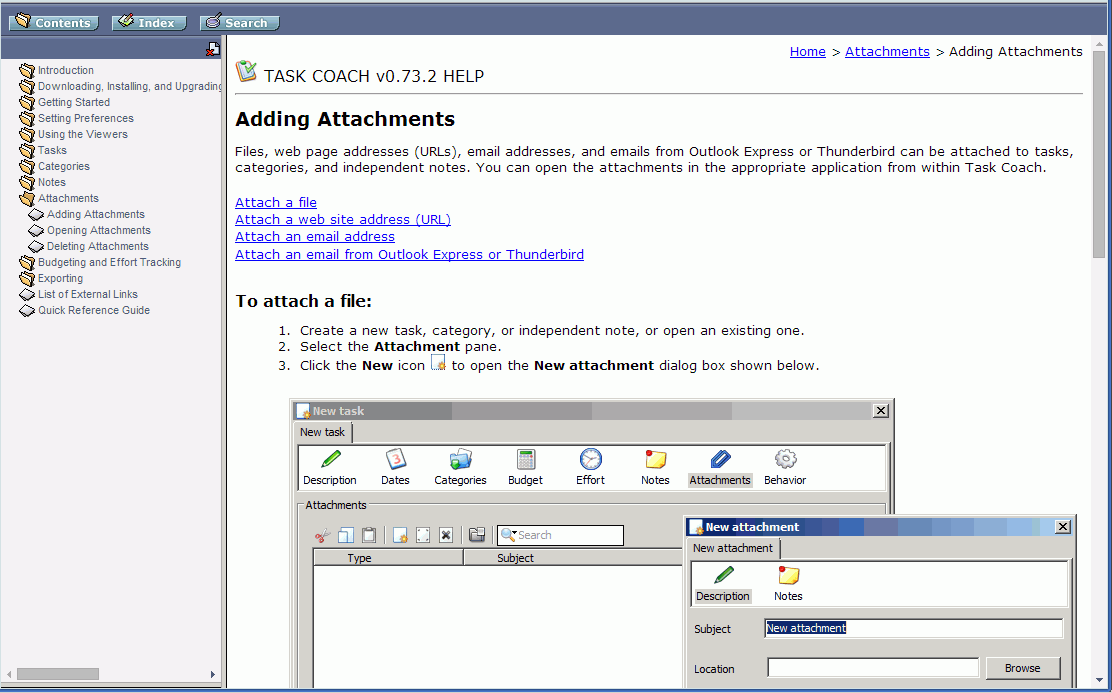Expand the Getting Started book icon
Image resolution: width=1112 pixels, height=693 pixels.
pos(27,102)
